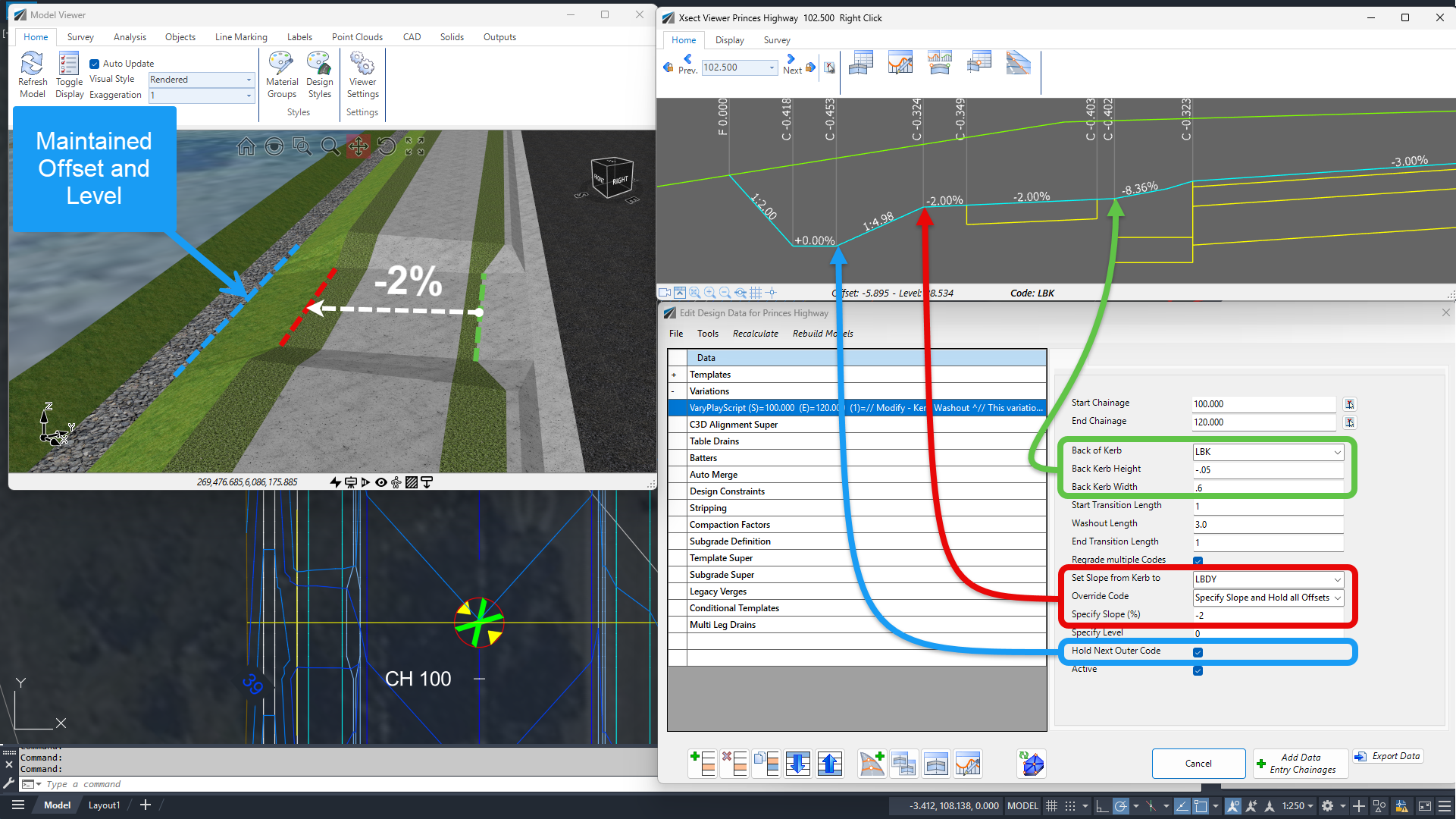Click the add row icon with green plus
This screenshot has width=1456, height=819.
point(703,763)
